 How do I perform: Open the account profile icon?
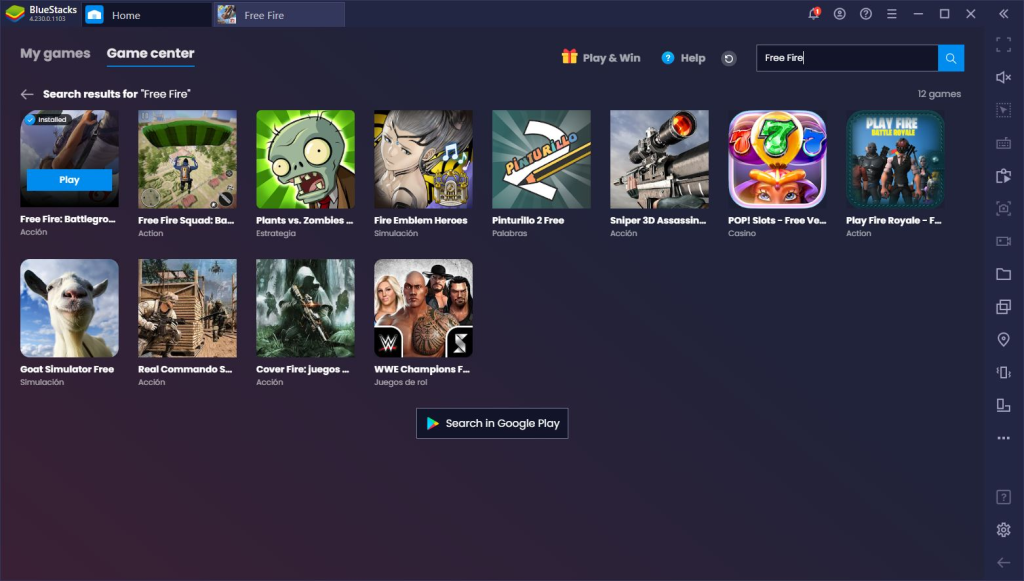(840, 14)
